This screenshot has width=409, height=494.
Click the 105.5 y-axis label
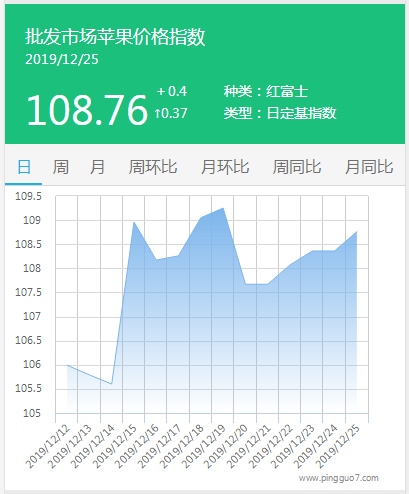pos(28,388)
